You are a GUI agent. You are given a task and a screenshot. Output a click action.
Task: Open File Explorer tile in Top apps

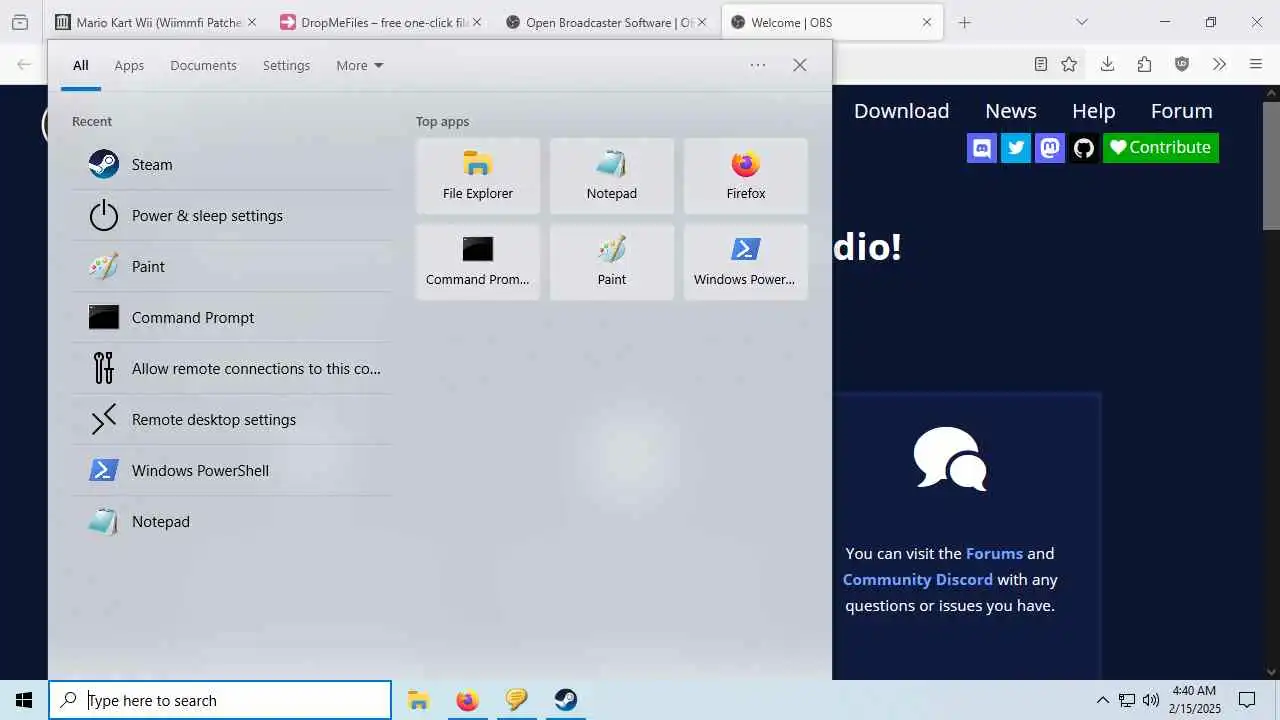tap(478, 176)
